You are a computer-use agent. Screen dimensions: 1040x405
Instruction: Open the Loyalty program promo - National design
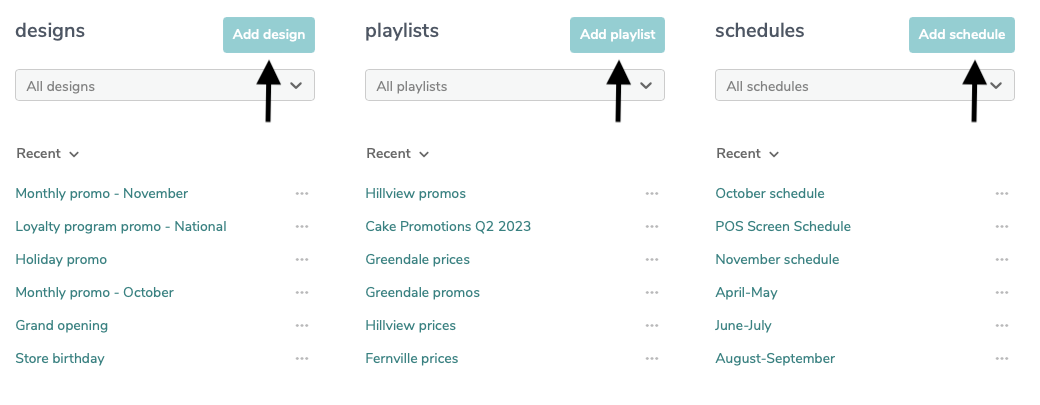pos(121,227)
